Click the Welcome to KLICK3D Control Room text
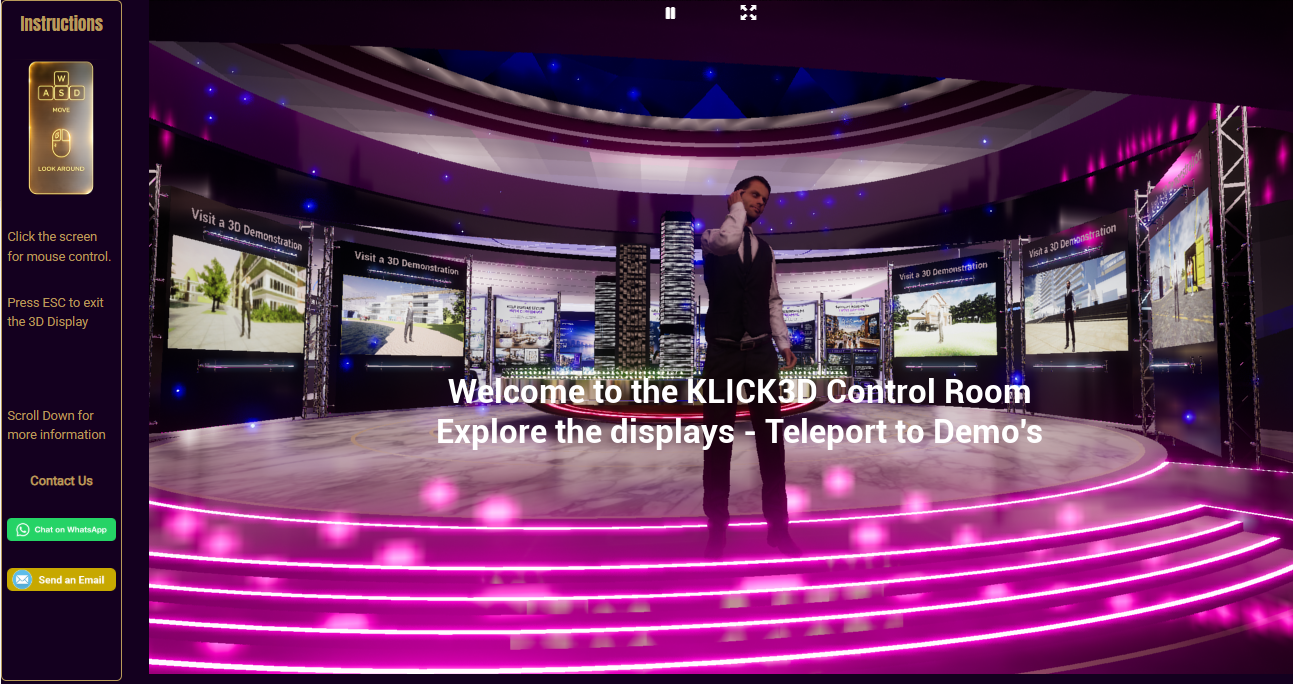 pyautogui.click(x=739, y=391)
